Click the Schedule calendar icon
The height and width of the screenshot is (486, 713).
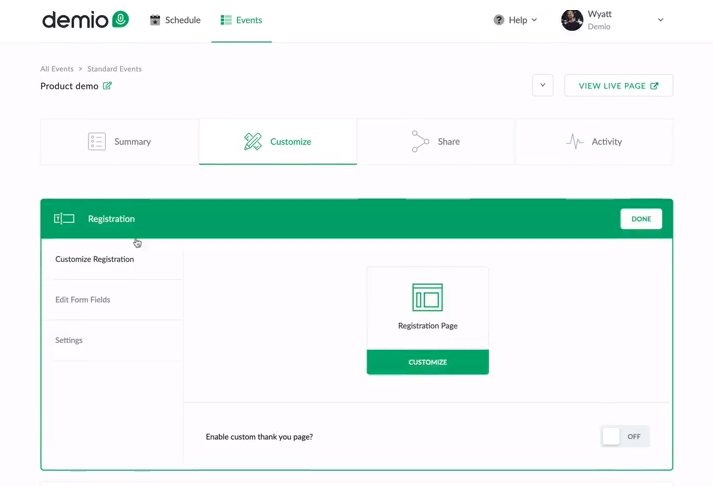point(155,20)
